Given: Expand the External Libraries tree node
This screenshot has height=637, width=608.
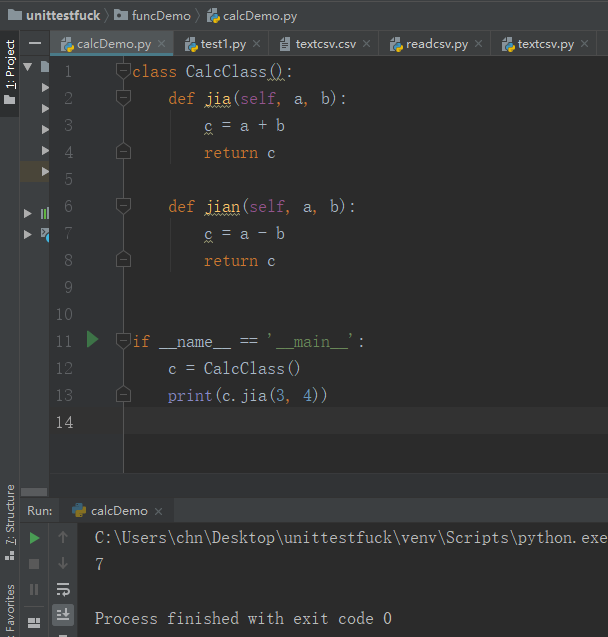Looking at the screenshot, I should click(x=28, y=213).
